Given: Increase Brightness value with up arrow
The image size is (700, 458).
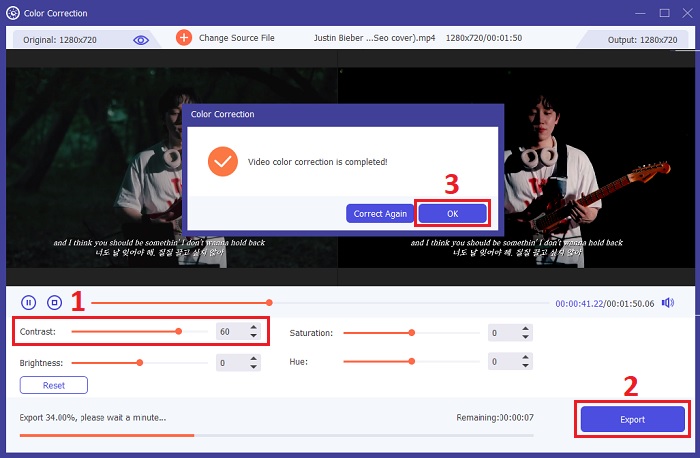Looking at the screenshot, I should [x=254, y=358].
